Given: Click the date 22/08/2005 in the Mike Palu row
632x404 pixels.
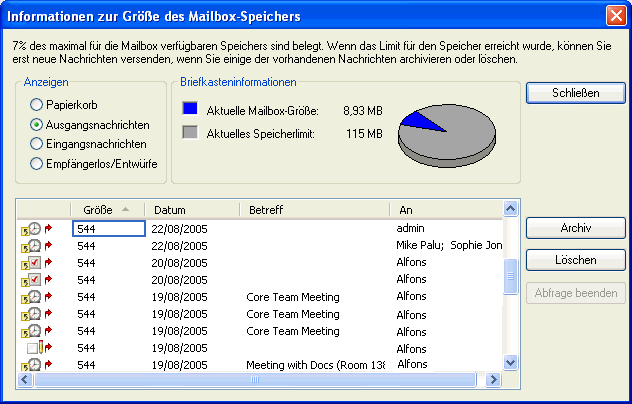Looking at the screenshot, I should pyautogui.click(x=179, y=246).
